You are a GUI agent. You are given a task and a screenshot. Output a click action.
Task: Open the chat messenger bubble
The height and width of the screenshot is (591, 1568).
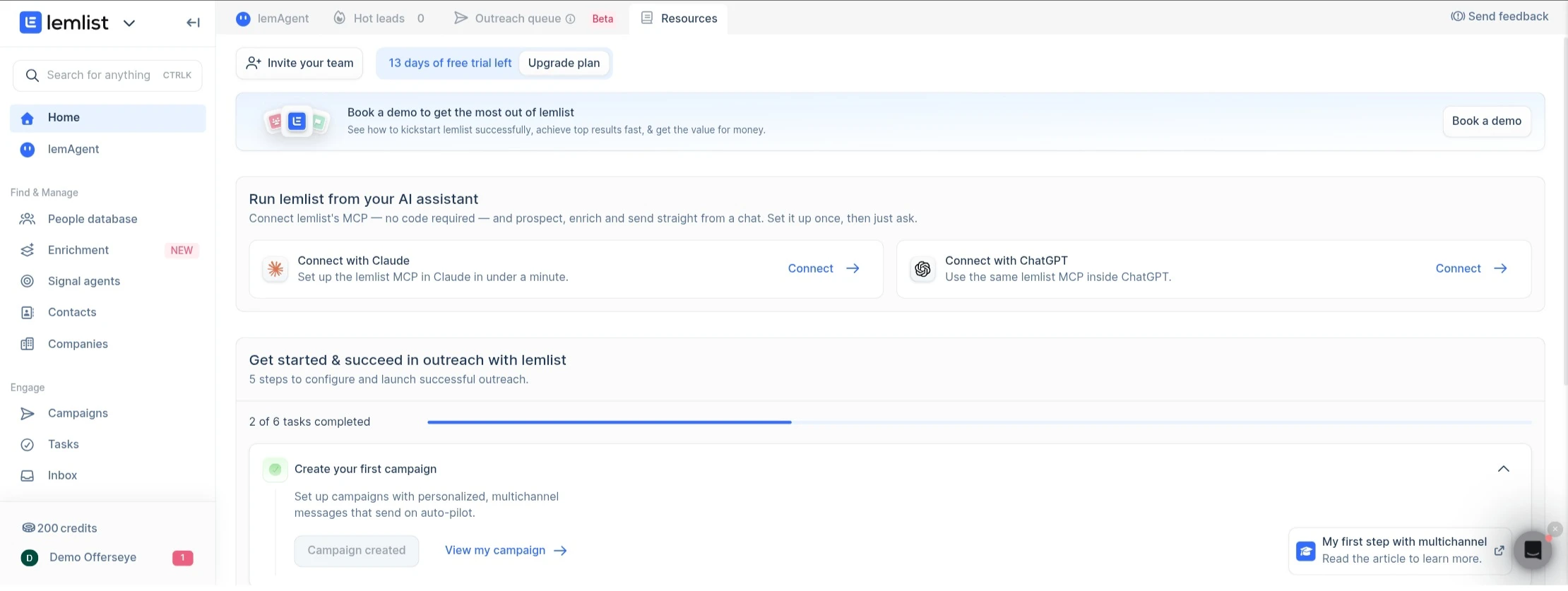coord(1533,551)
